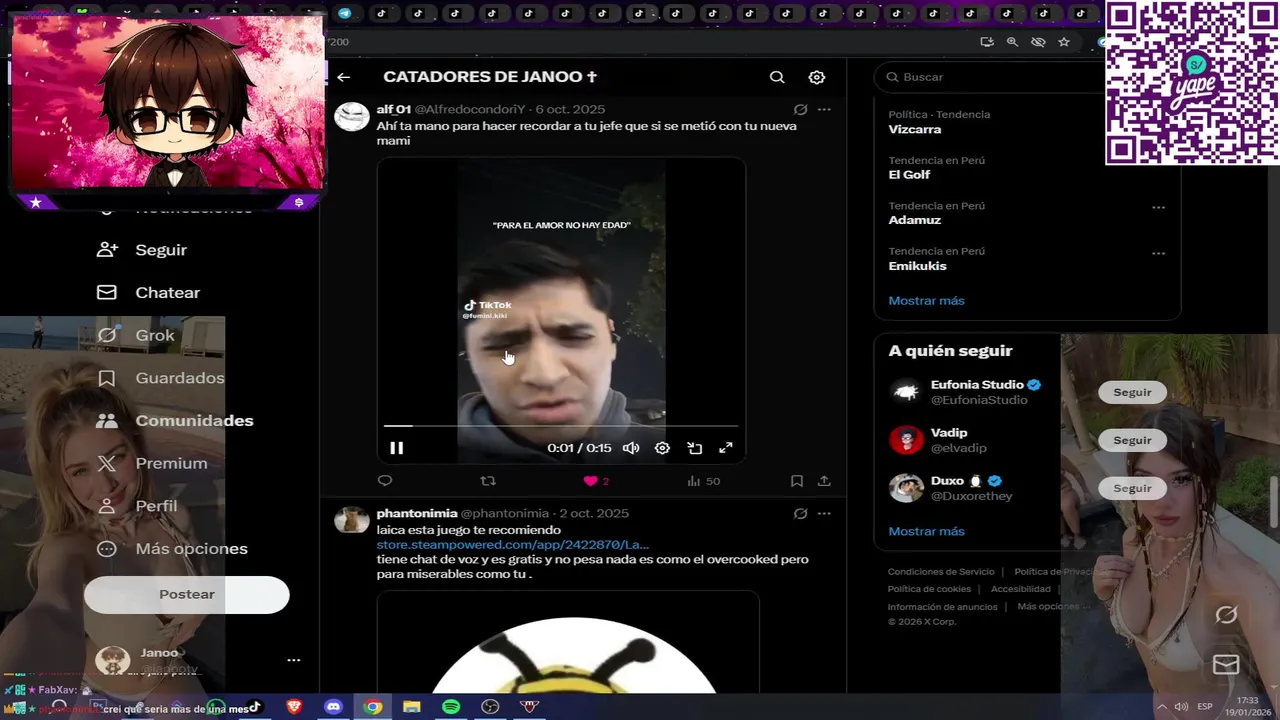Bookmark alf.01's post
The image size is (1280, 720).
tap(797, 481)
